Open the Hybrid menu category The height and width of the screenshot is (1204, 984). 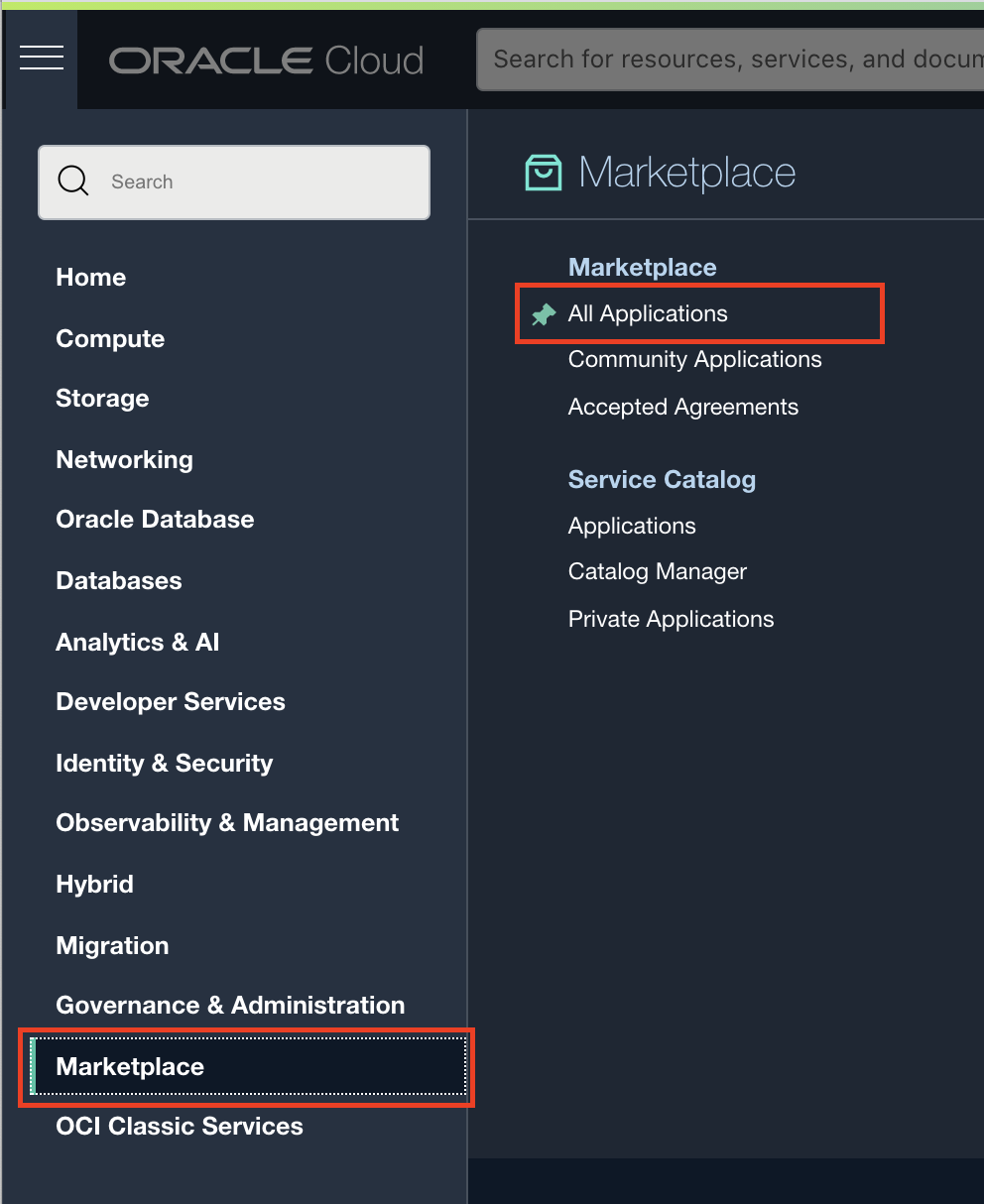click(94, 885)
